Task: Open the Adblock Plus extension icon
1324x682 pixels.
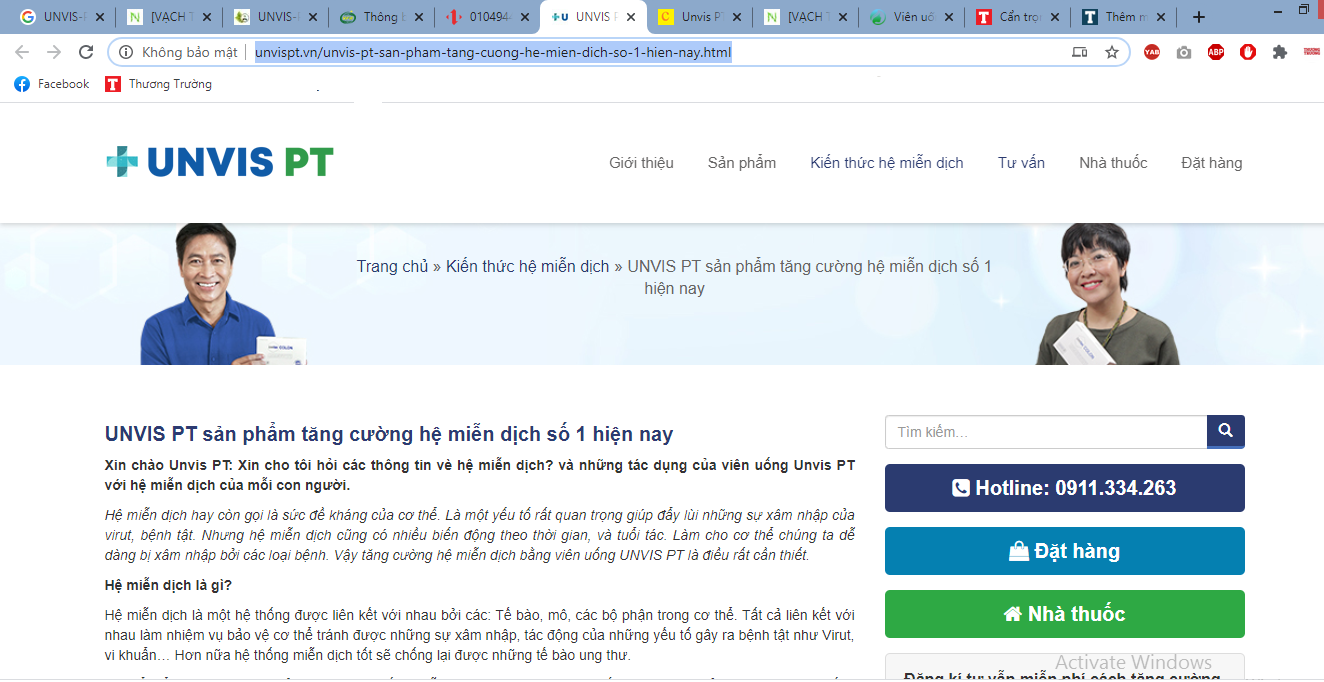Action: click(1215, 52)
